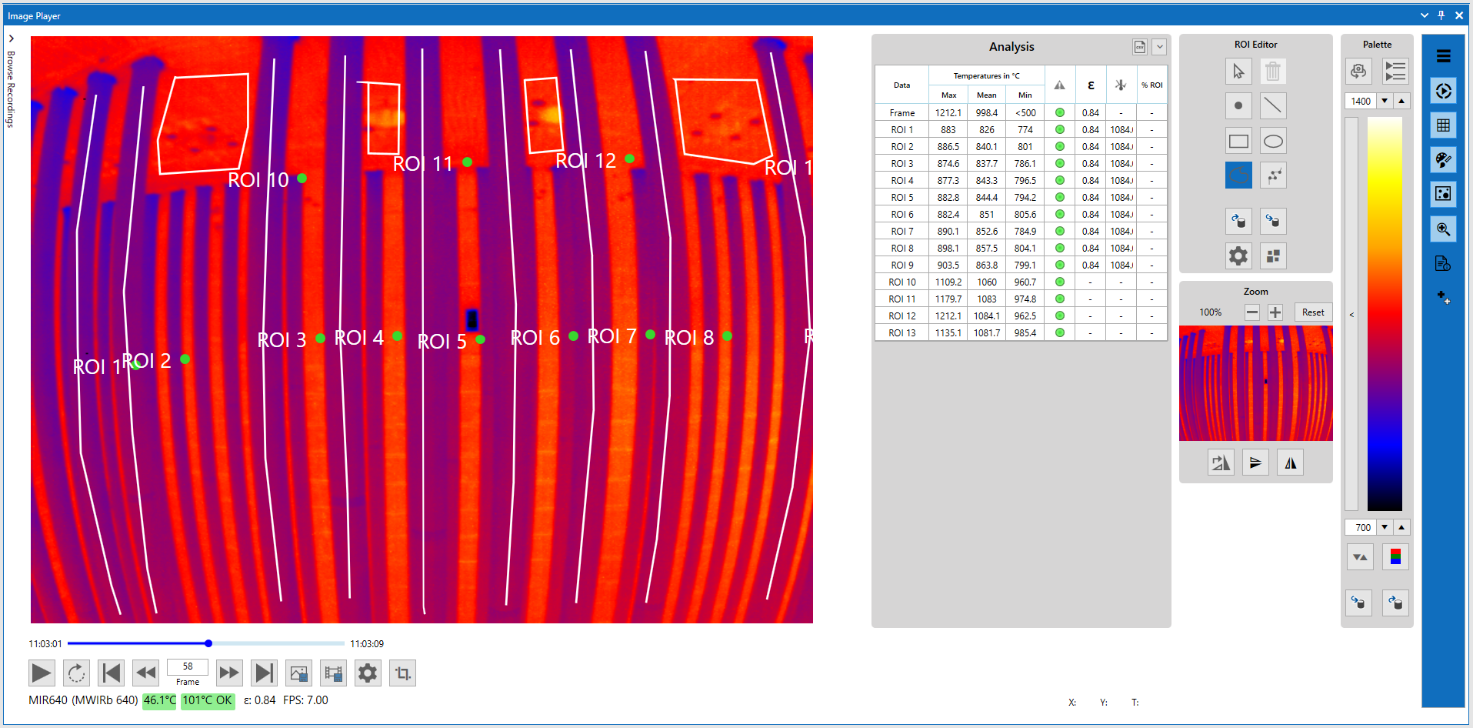Pick the point ROI tool
The image size is (1473, 728).
point(1239,105)
